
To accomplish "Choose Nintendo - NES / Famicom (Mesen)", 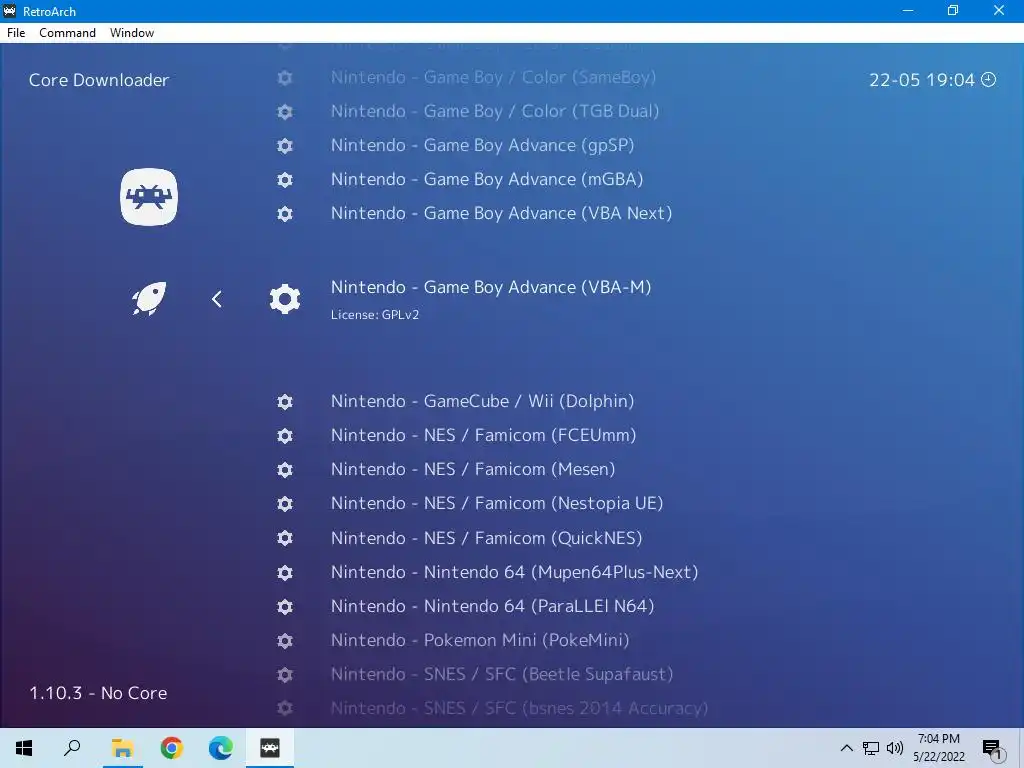I will point(473,470).
